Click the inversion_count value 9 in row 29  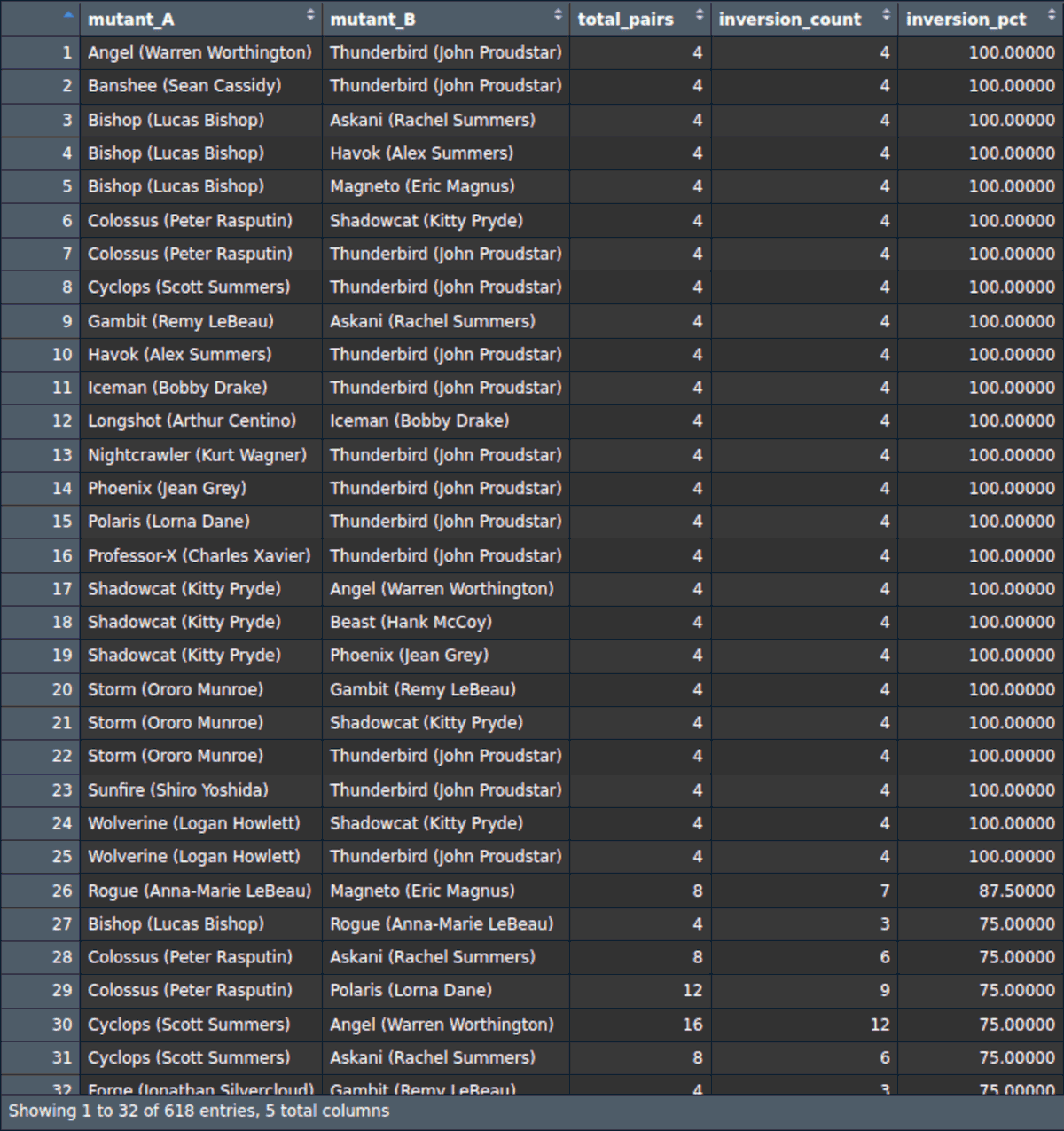point(884,990)
